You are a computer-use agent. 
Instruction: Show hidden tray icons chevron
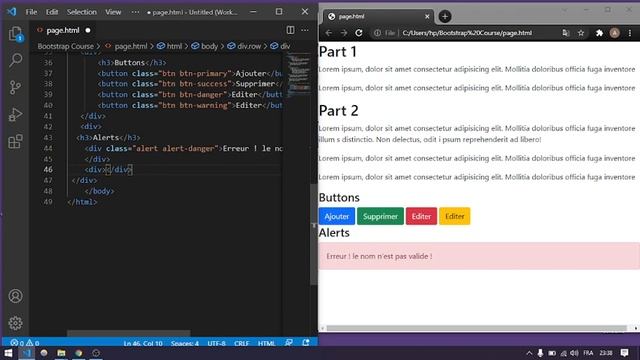529,353
